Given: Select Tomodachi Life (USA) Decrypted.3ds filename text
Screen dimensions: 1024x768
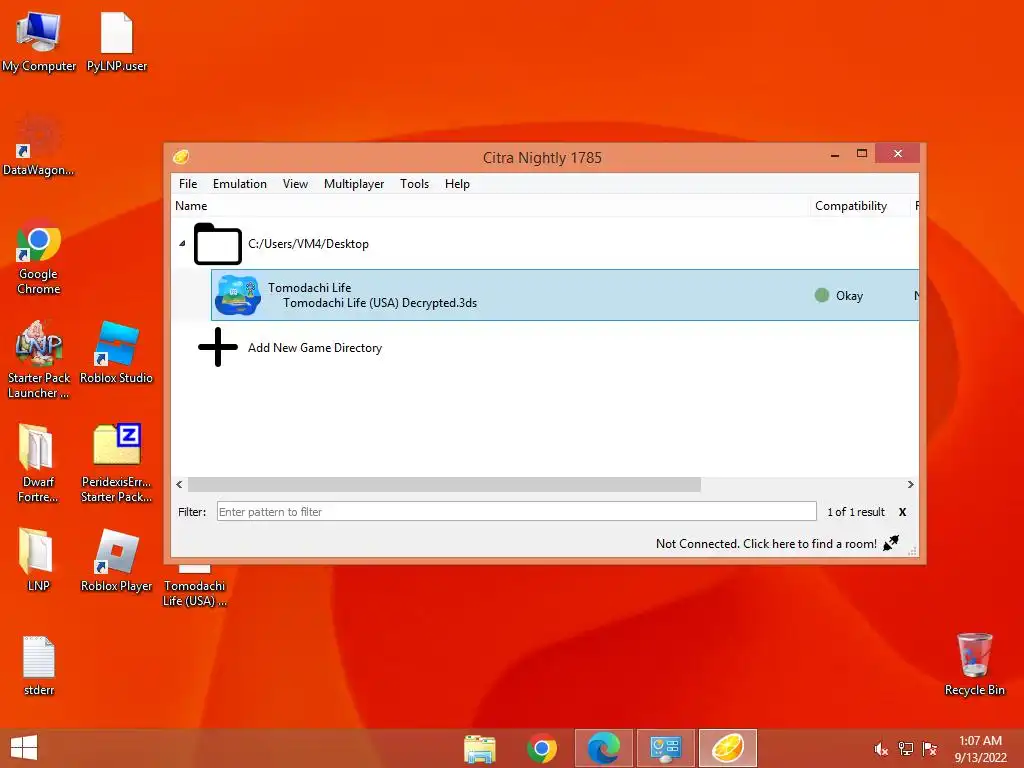Looking at the screenshot, I should [x=379, y=303].
